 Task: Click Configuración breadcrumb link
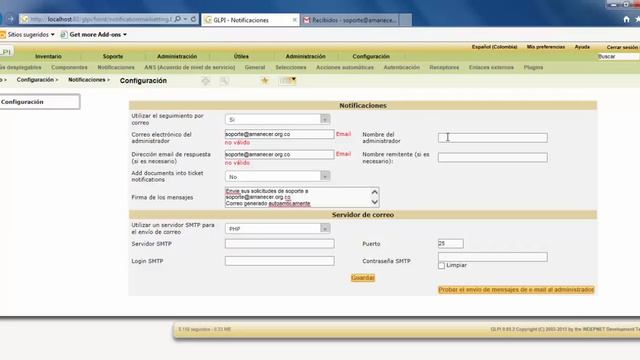35,80
